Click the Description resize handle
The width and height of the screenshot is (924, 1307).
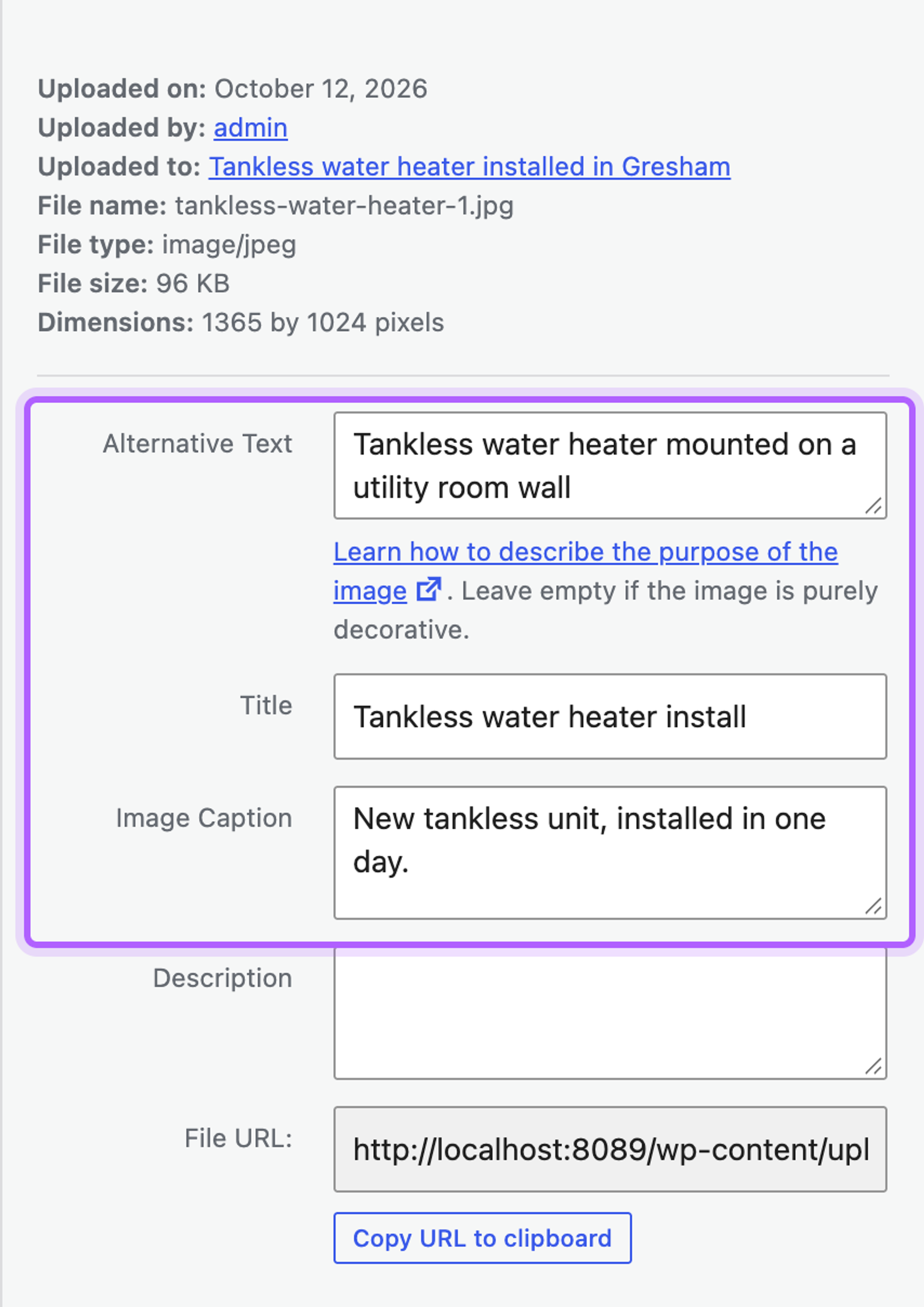click(x=874, y=1066)
